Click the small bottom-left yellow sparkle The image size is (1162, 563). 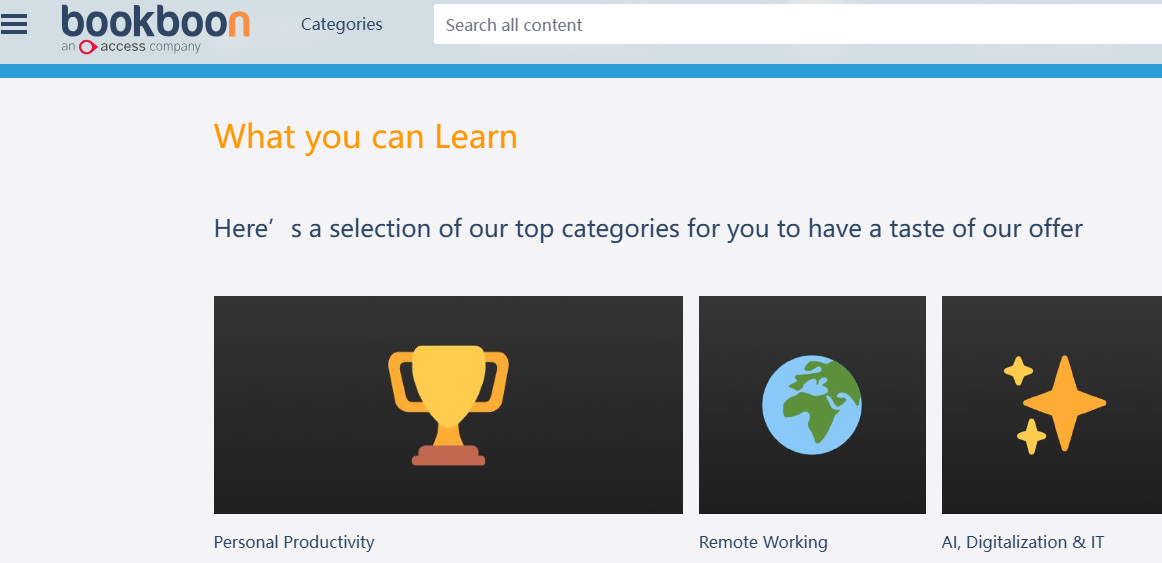point(1030,436)
